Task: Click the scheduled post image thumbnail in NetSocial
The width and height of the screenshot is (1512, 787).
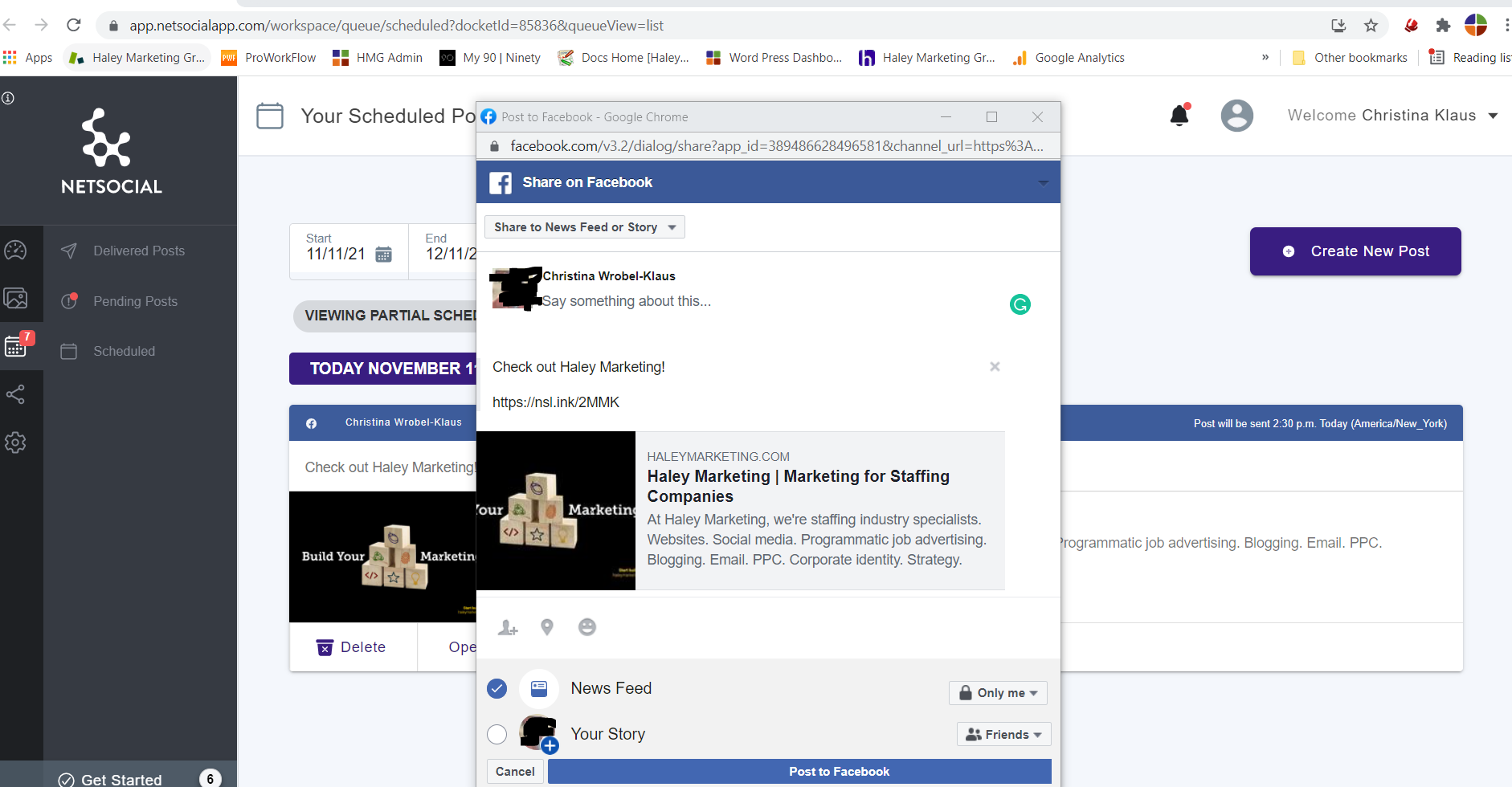Action: click(382, 557)
